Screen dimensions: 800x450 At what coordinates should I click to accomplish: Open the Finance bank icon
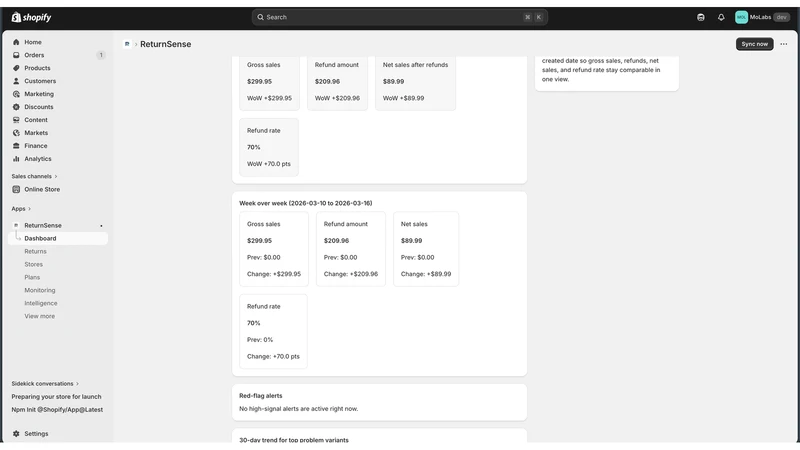point(16,146)
